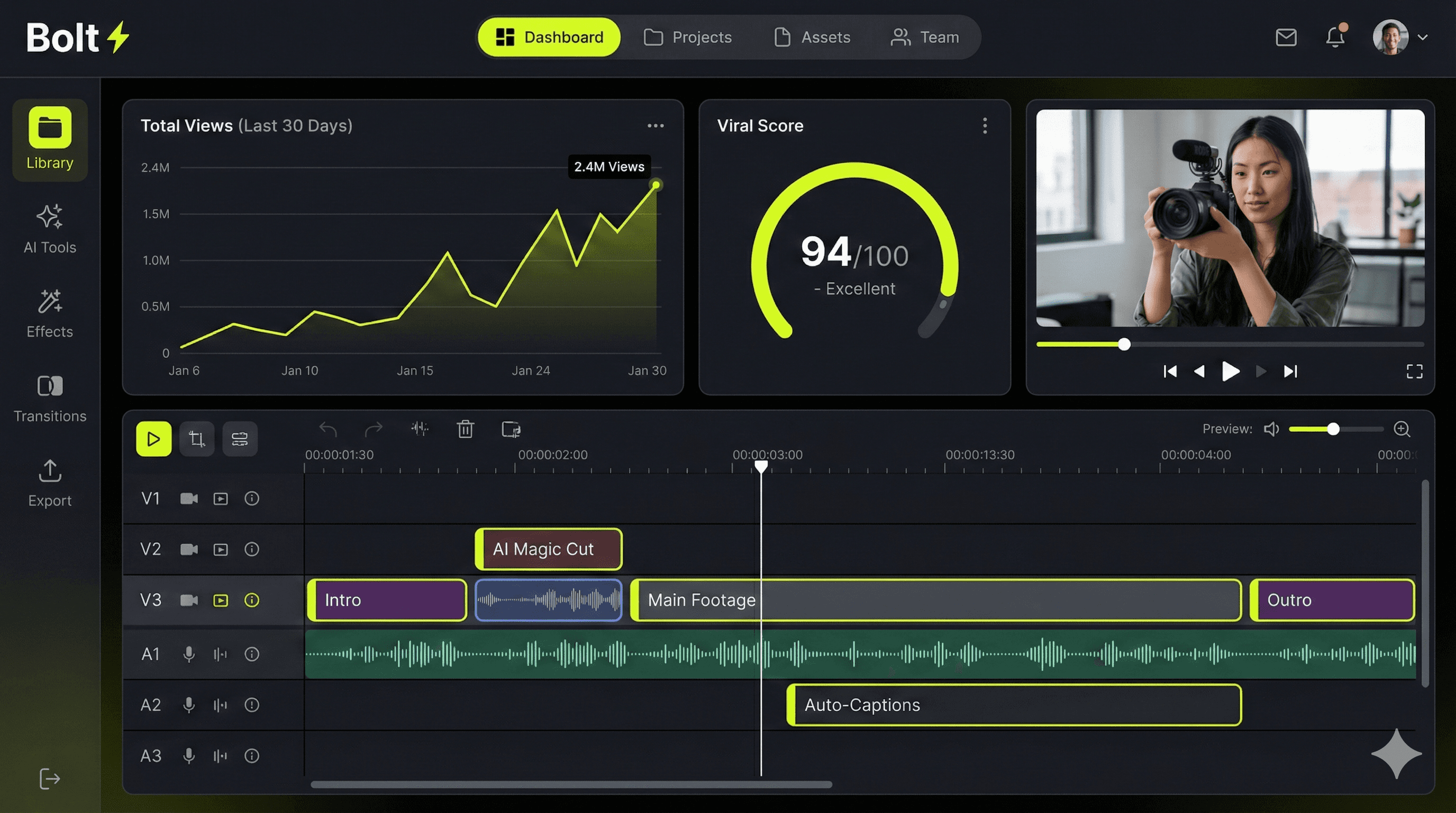Click the Preview volume slider handle
The width and height of the screenshot is (1456, 813).
point(1333,429)
